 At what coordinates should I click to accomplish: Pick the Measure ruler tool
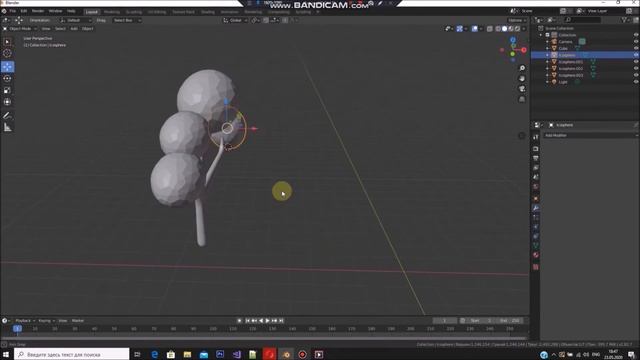point(7,127)
